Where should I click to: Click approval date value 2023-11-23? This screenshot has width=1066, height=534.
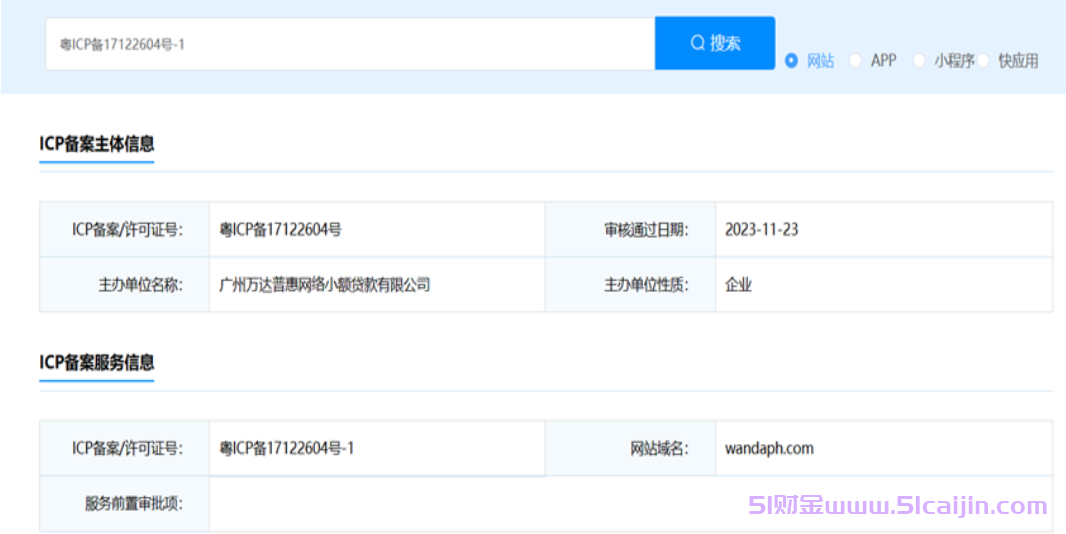click(x=761, y=229)
